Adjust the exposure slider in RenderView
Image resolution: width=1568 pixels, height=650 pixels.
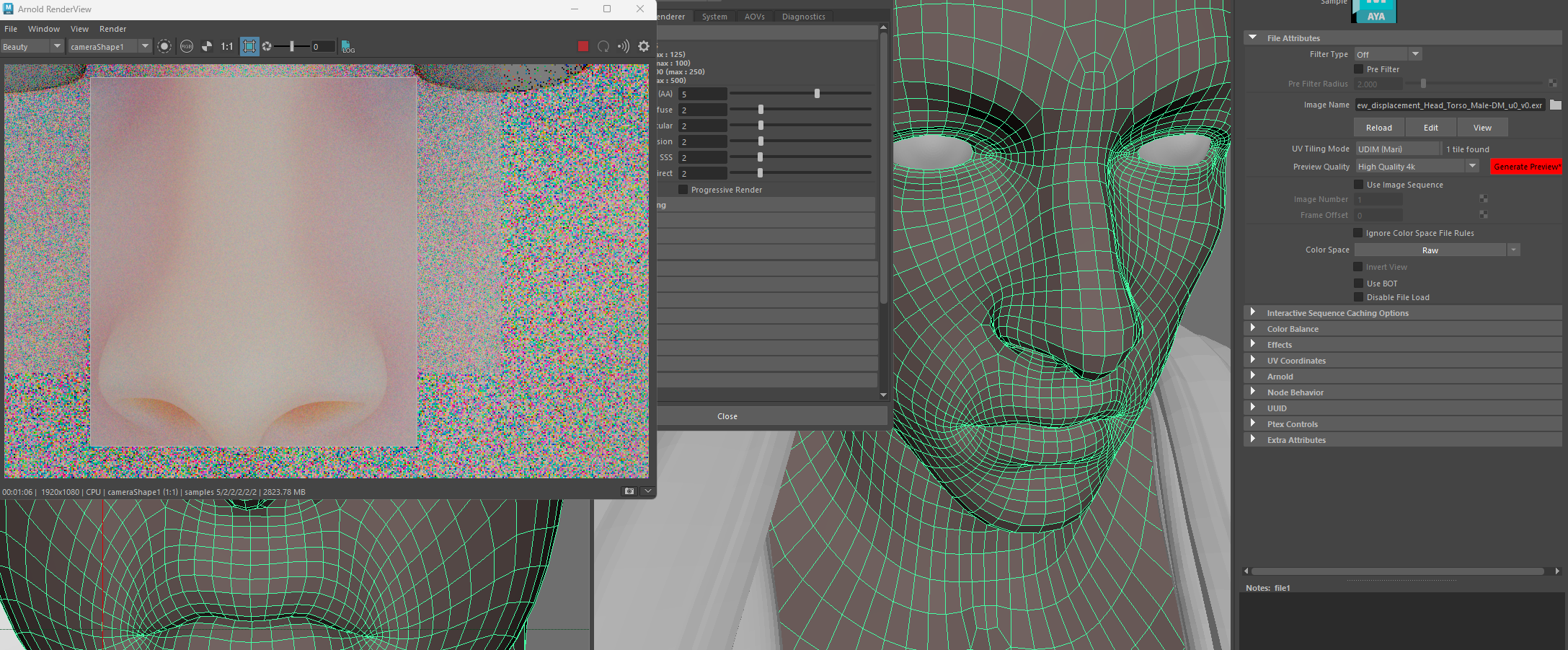[x=292, y=46]
